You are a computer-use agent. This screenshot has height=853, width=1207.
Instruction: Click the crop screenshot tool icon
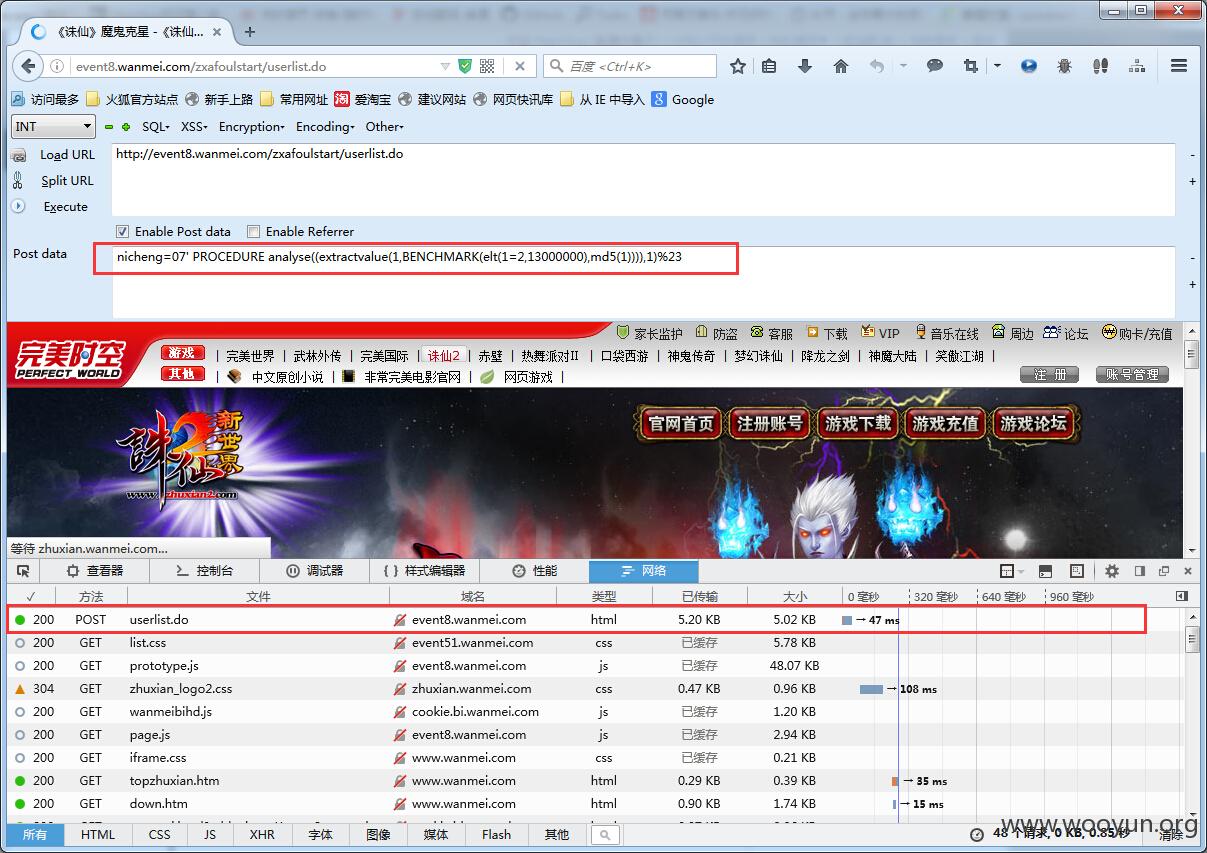[971, 66]
